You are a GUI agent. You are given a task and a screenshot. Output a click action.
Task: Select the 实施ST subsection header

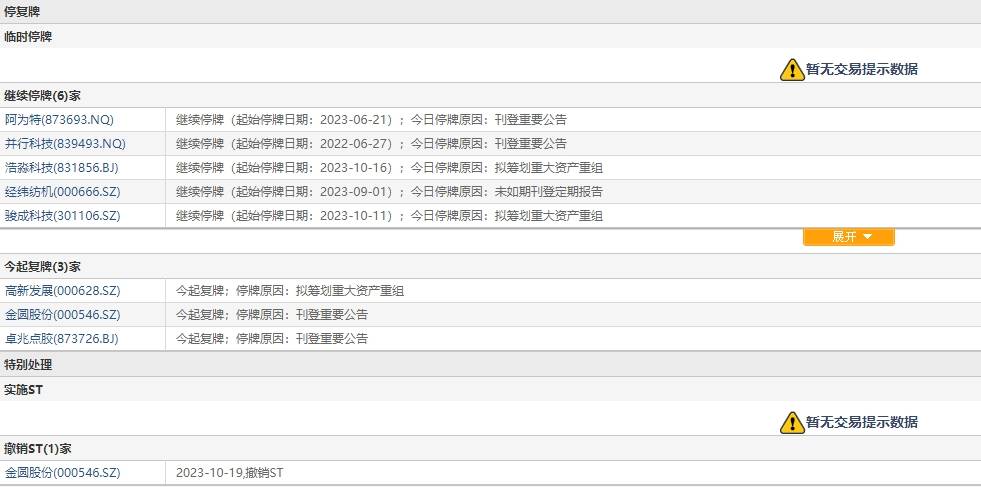pos(24,389)
